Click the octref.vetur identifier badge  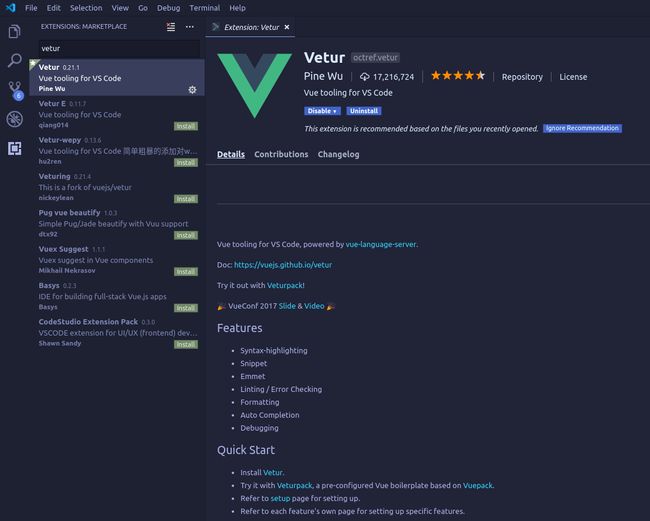375,58
